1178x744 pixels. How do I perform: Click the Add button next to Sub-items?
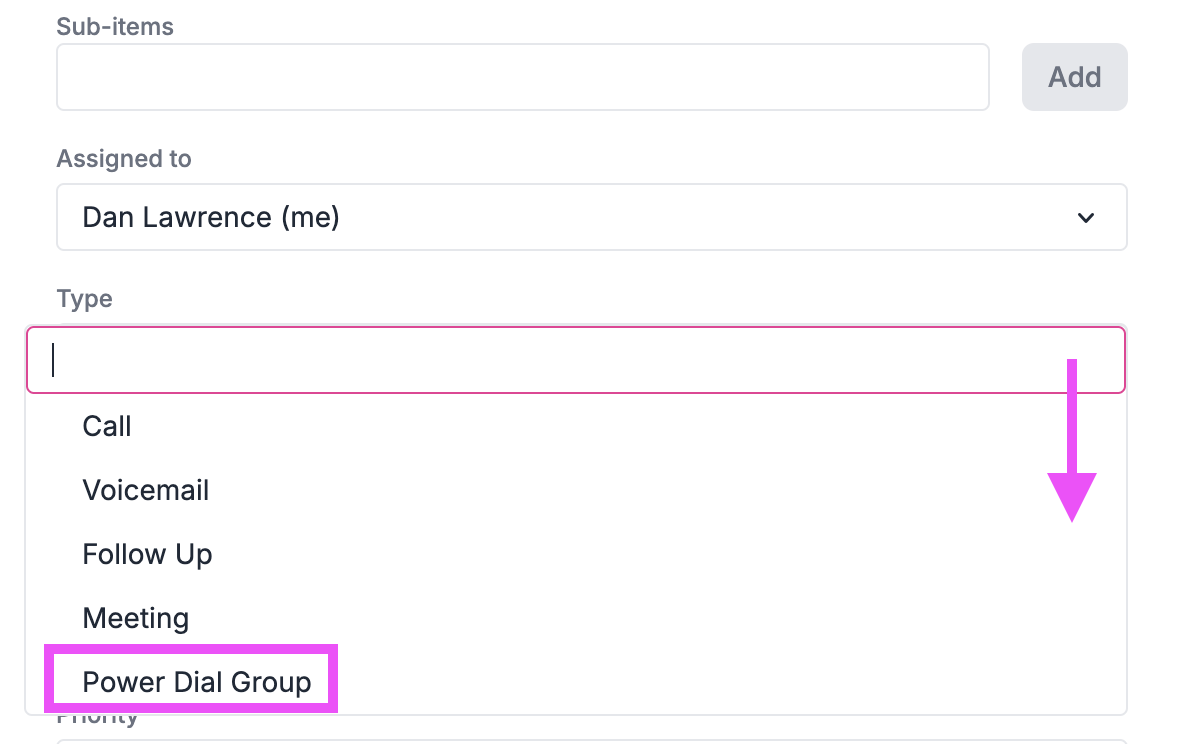[1074, 77]
